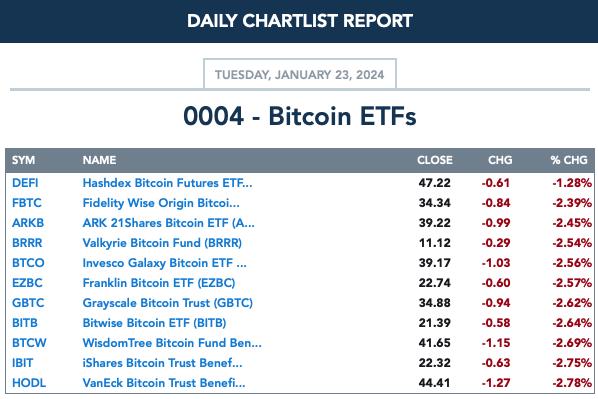Viewport: 598px width, 399px height.
Task: Open Hashdex Bitcoin Futures ETF name link
Action: pos(167,183)
